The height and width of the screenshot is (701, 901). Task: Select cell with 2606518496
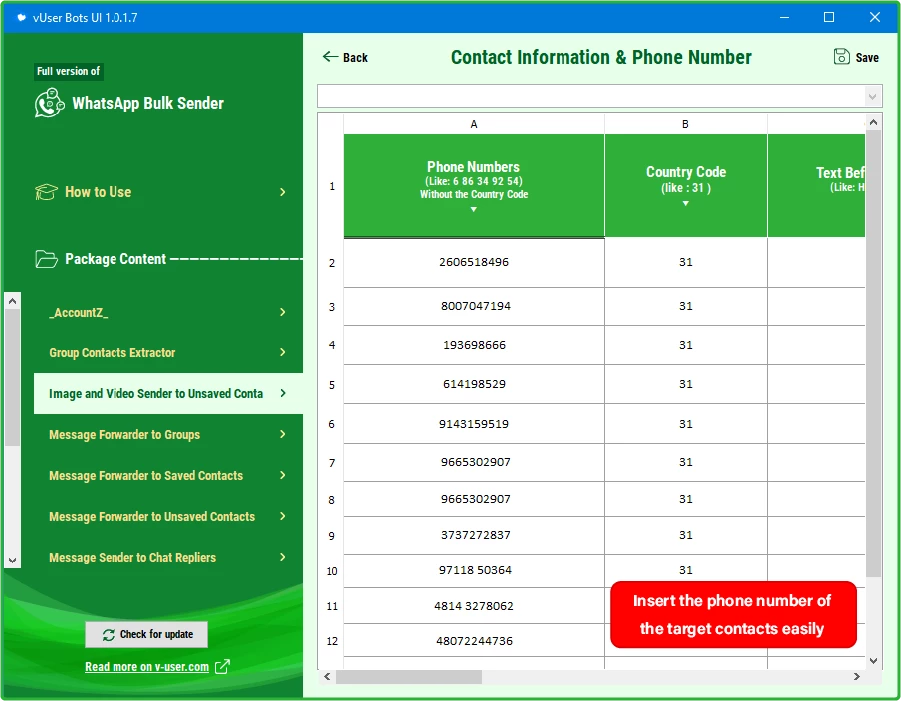pyautogui.click(x=474, y=262)
